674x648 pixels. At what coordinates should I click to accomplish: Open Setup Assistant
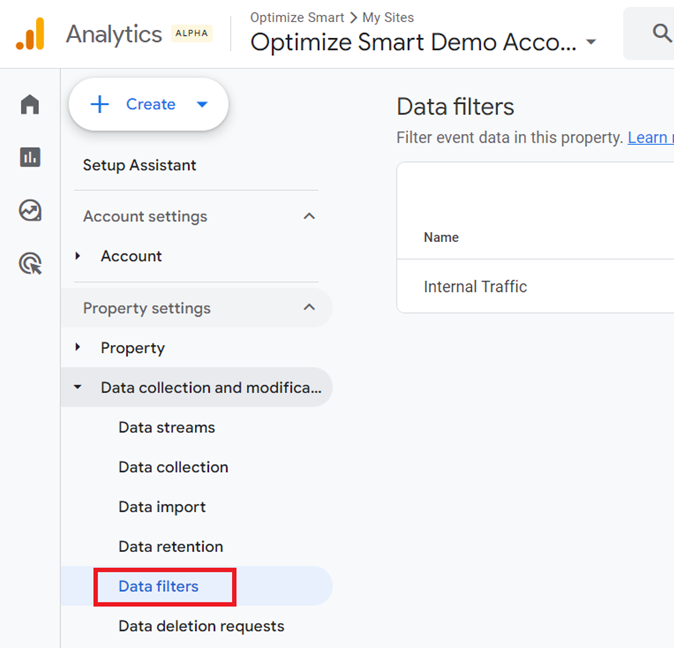[140, 165]
